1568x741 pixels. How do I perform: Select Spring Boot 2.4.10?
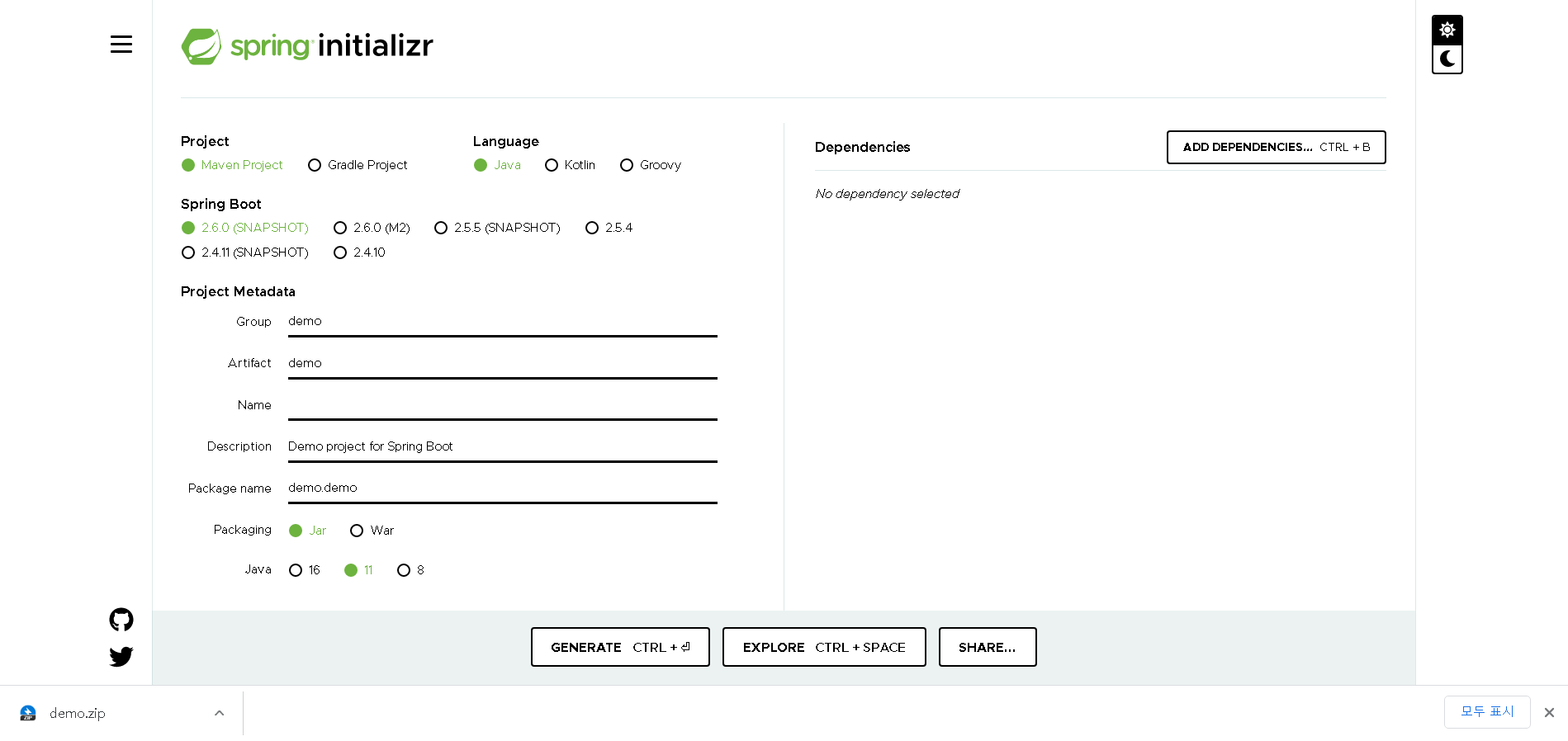coord(359,253)
